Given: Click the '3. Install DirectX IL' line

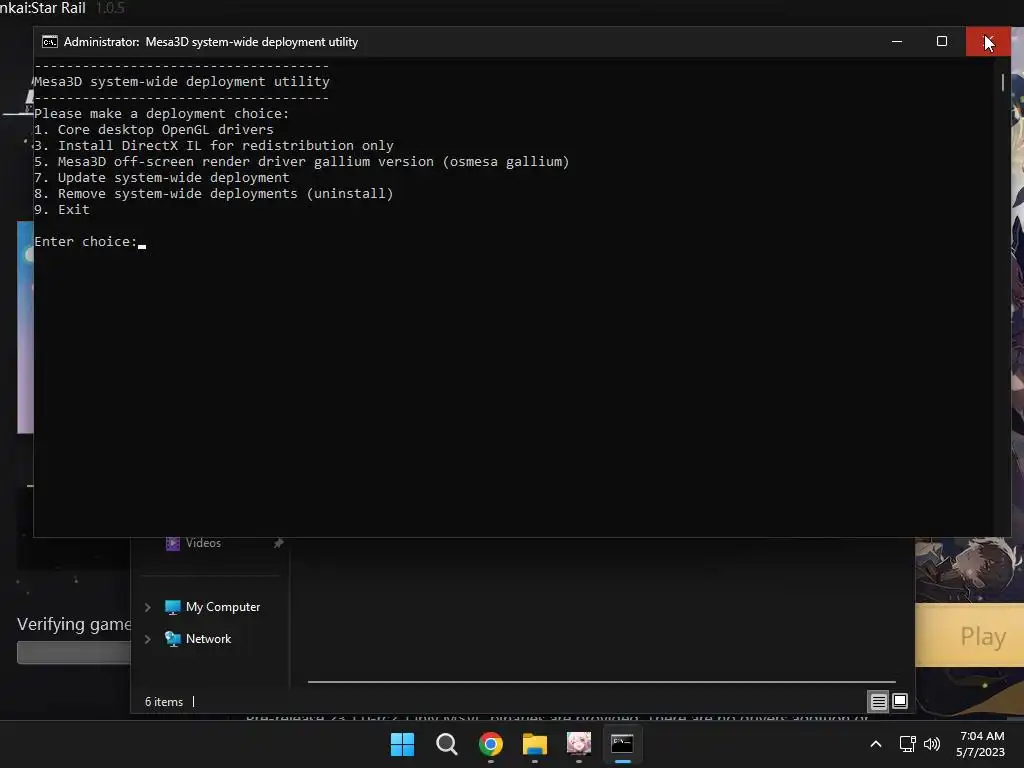Looking at the screenshot, I should 214,146.
